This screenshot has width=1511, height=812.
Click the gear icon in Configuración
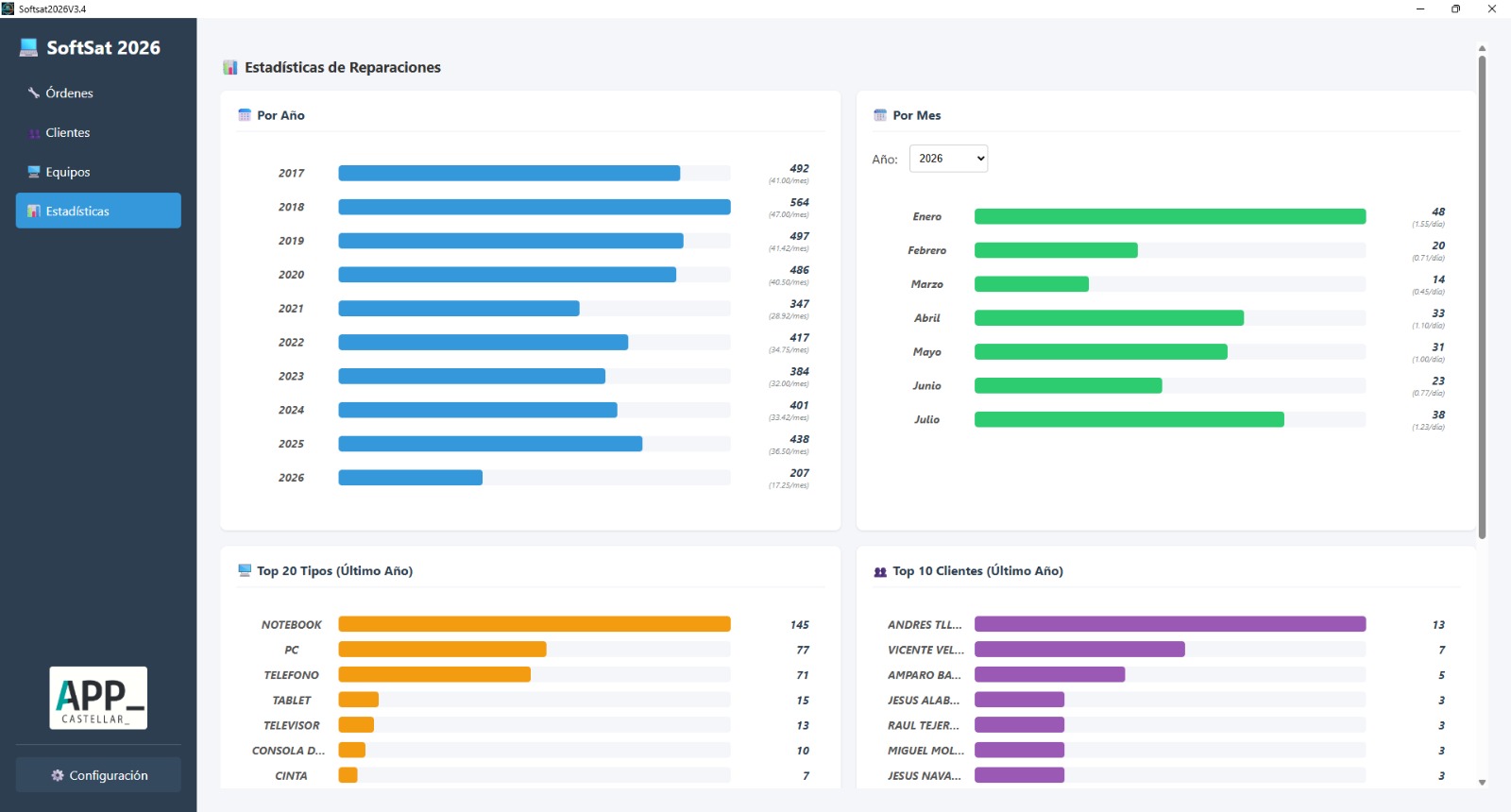tap(58, 775)
